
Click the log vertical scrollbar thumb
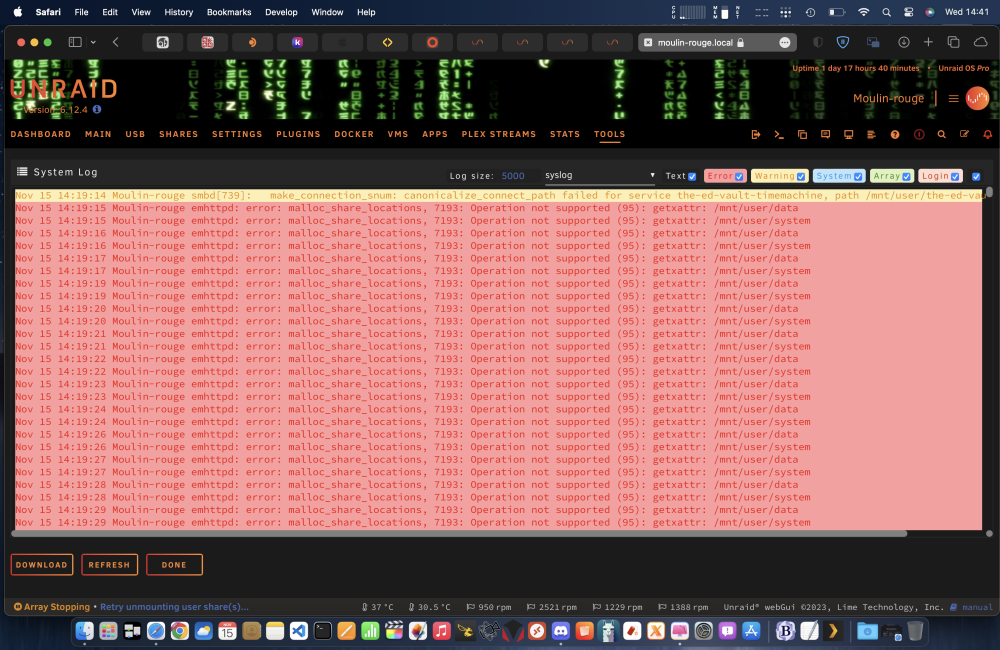(989, 192)
